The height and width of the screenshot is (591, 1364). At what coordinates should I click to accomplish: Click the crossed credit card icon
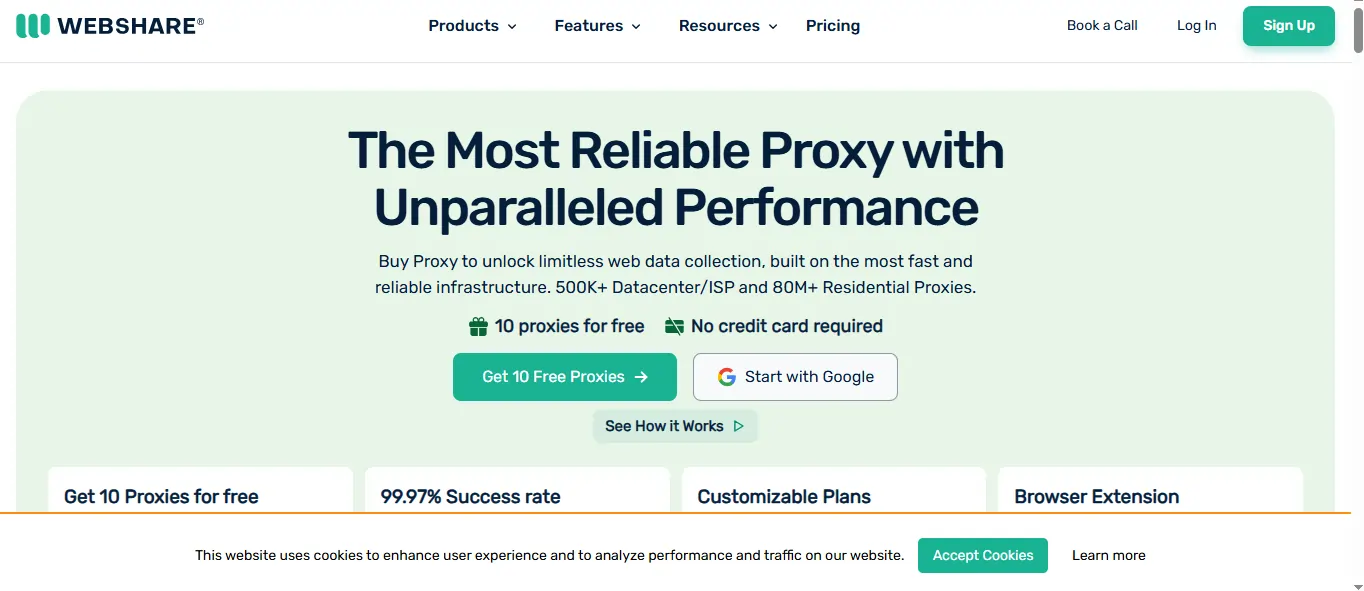tap(674, 326)
